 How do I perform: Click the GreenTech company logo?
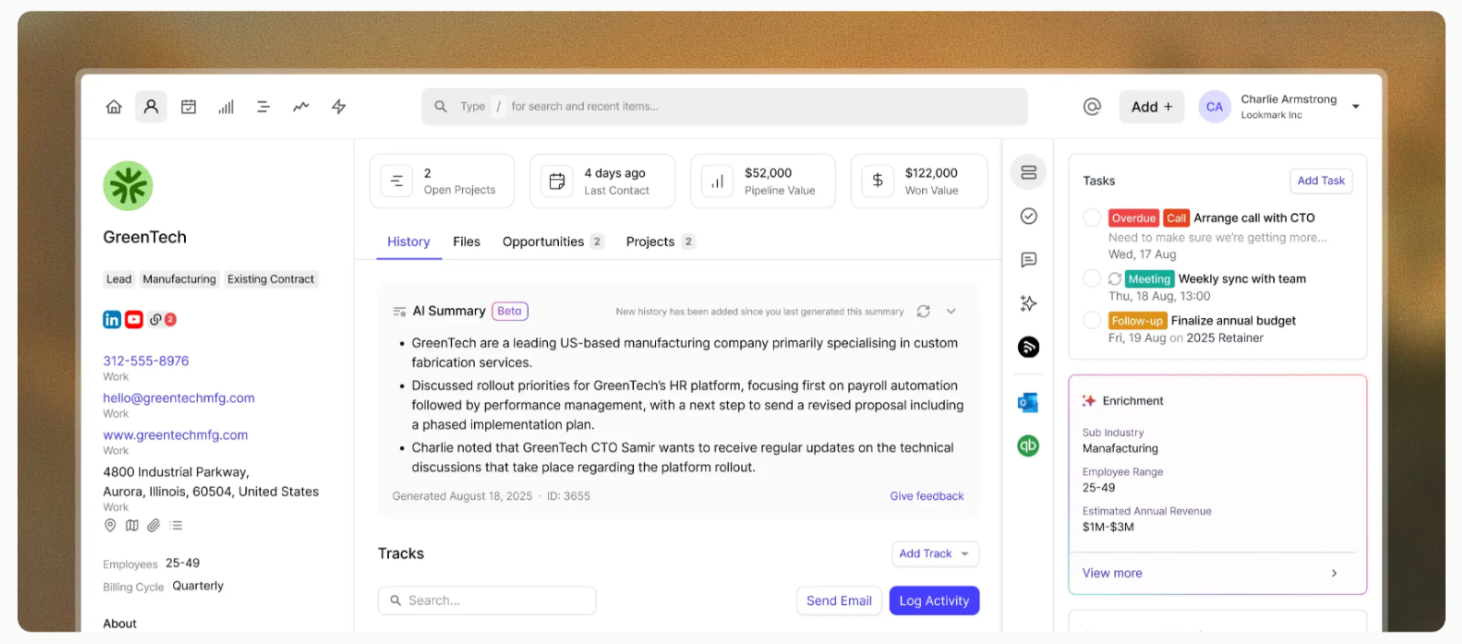coord(128,185)
